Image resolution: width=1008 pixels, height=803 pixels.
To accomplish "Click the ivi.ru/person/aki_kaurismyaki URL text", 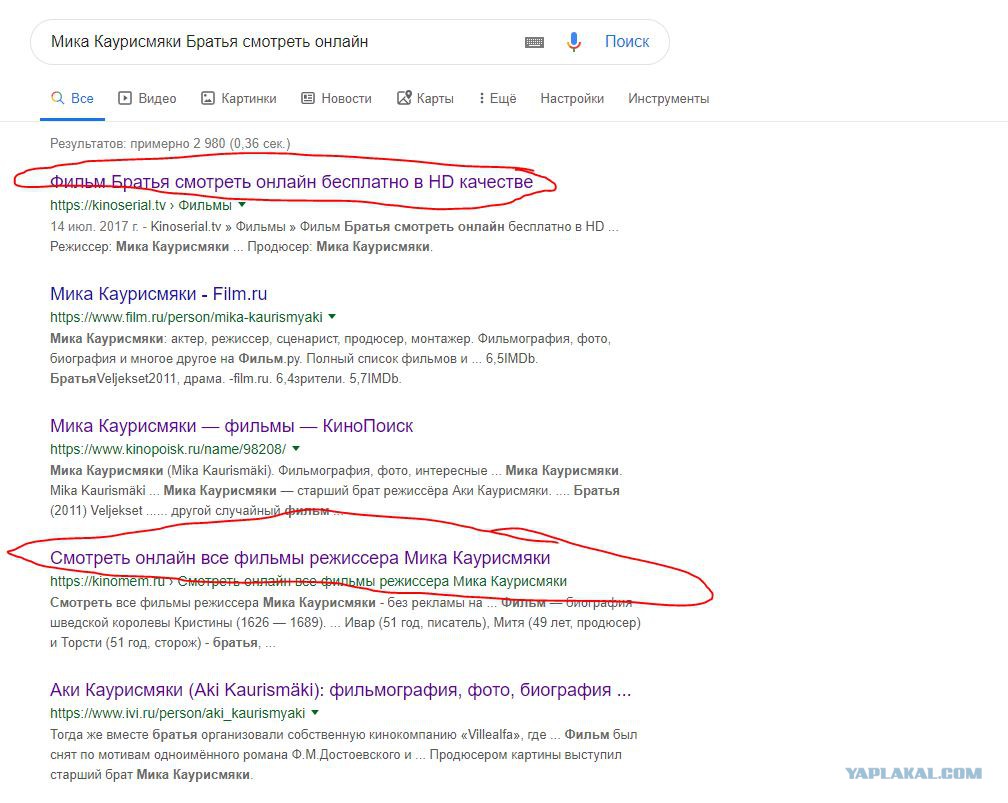I will click(177, 713).
